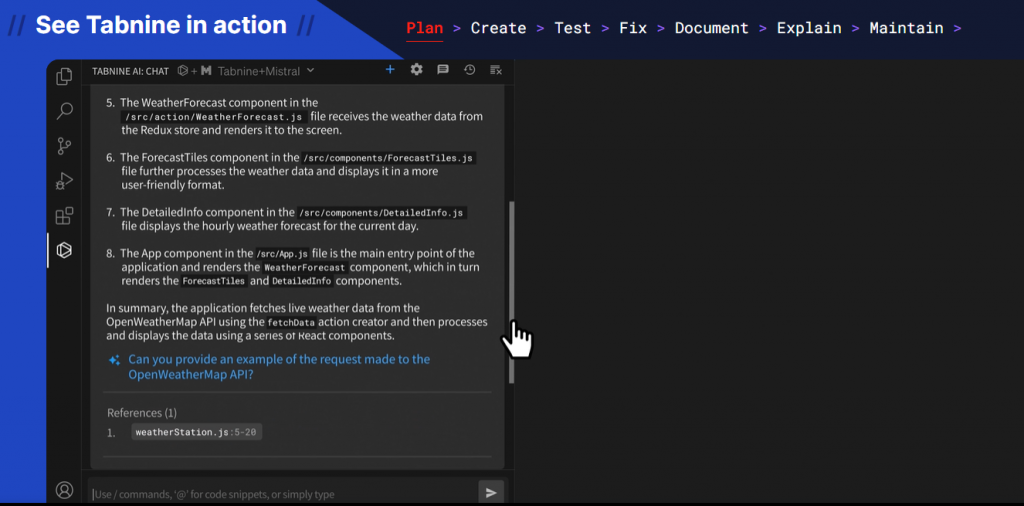Viewport: 1024px width, 506px height.
Task: Expand the Tabnine+Mistral model dropdown
Action: click(266, 71)
